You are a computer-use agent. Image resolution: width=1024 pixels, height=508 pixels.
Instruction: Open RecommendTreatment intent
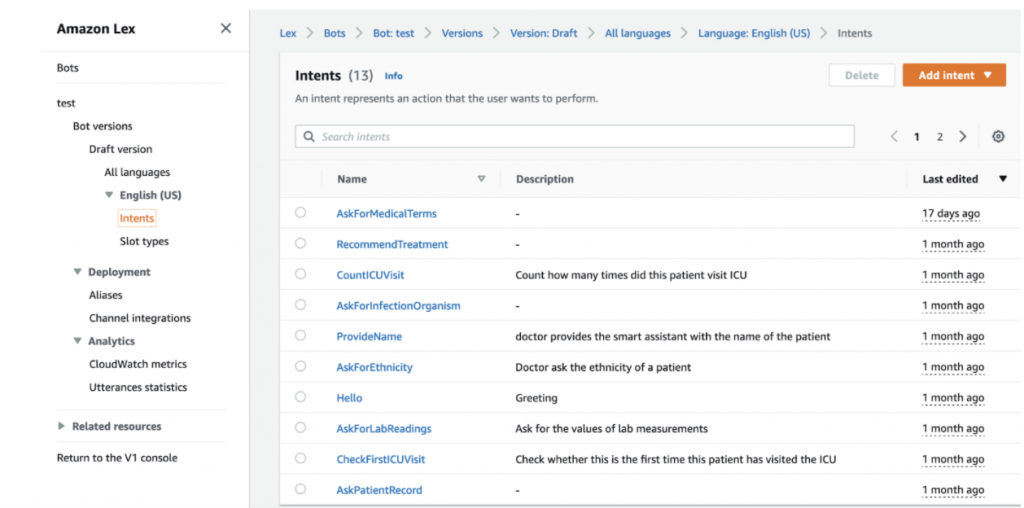coord(392,244)
